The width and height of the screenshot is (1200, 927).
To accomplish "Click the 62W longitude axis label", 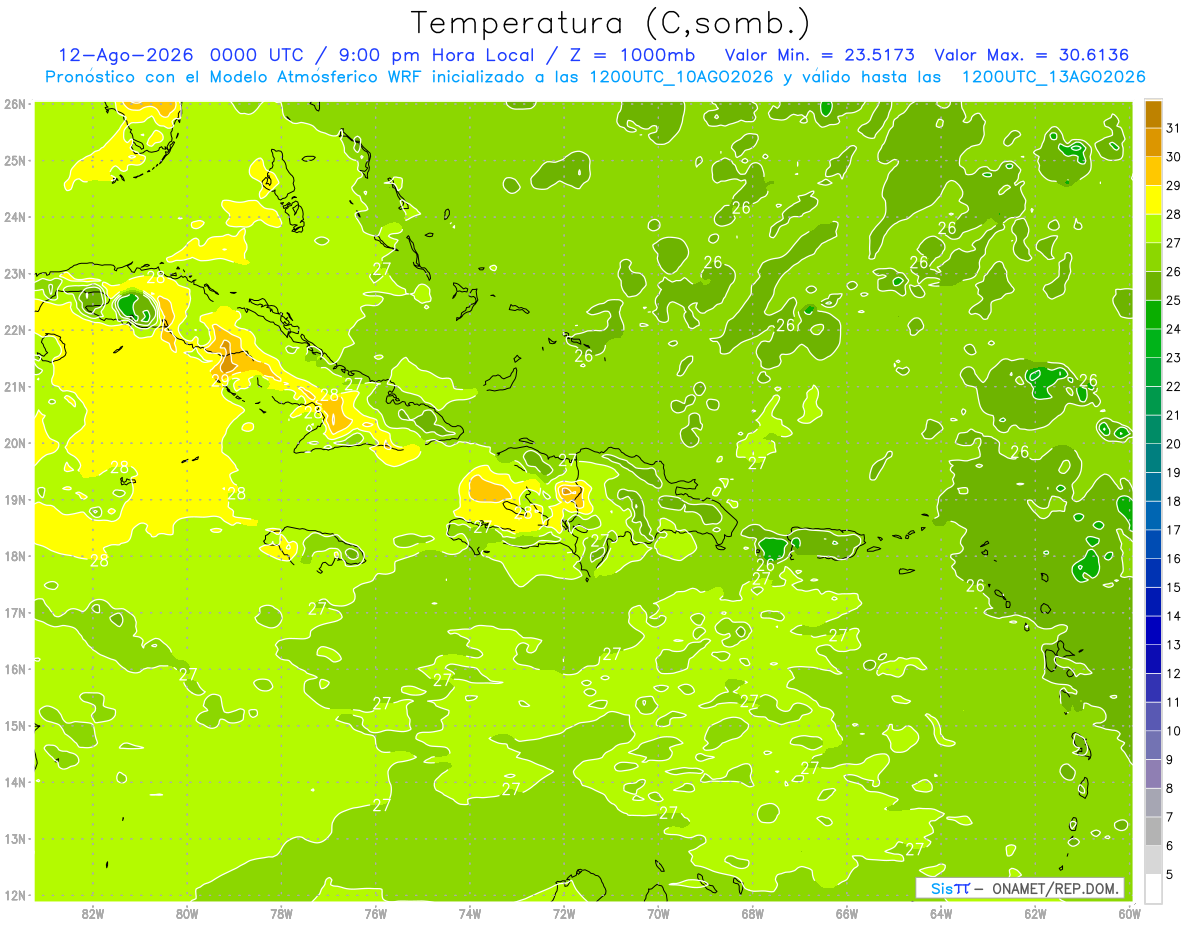I will 1035,913.
